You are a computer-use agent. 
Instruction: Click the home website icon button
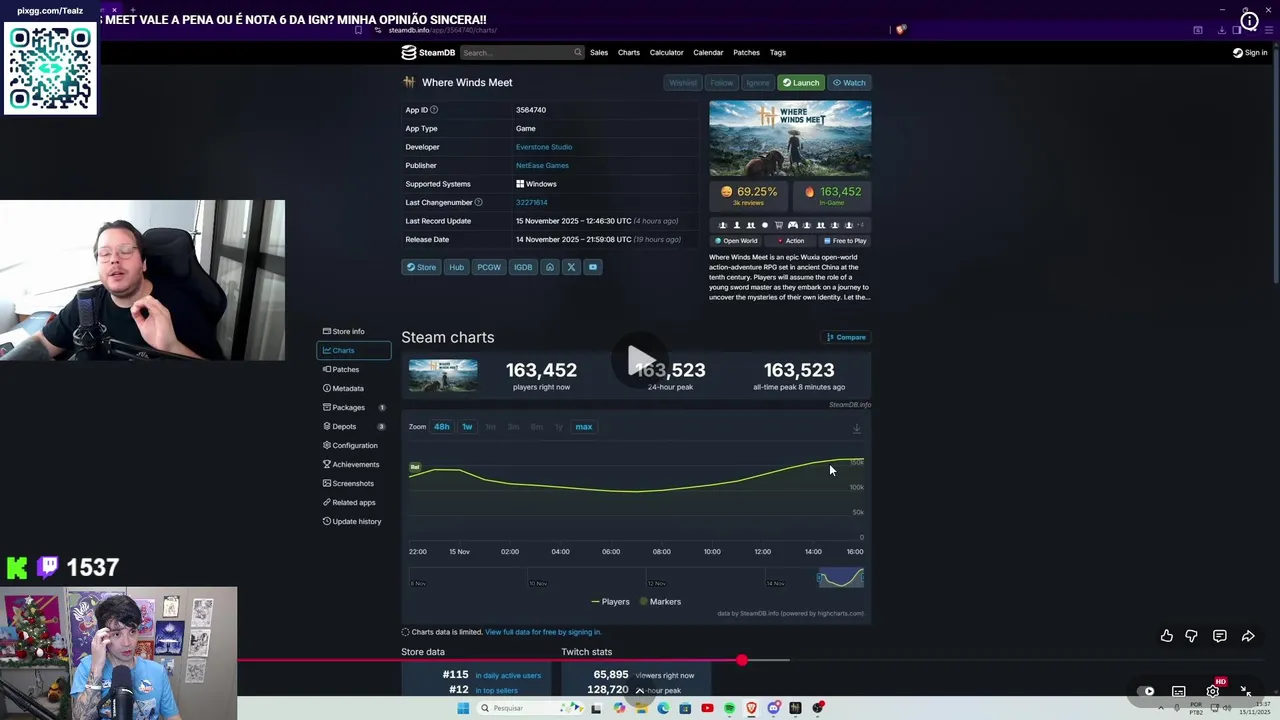pos(549,267)
